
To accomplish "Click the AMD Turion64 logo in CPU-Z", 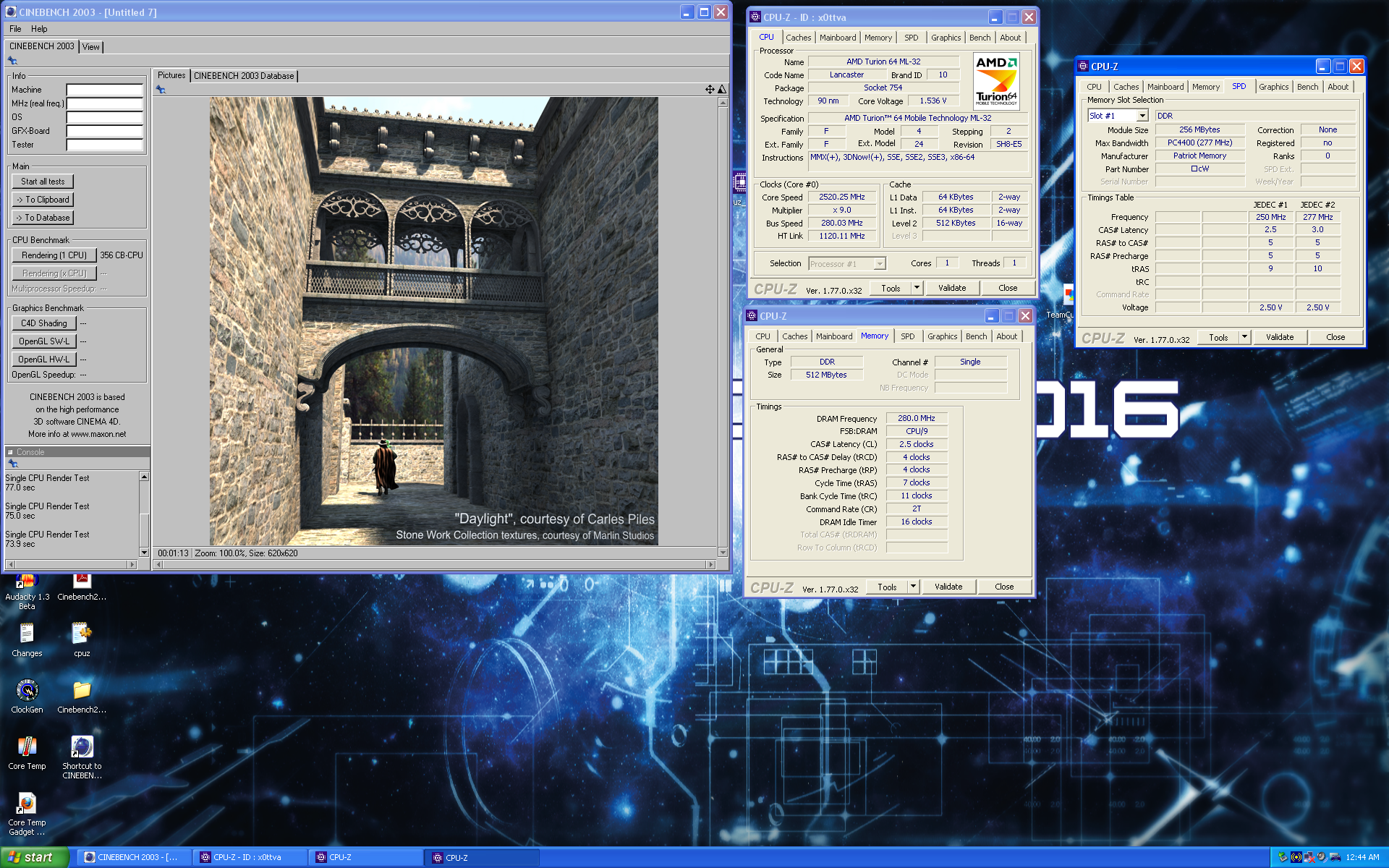I will (x=996, y=81).
